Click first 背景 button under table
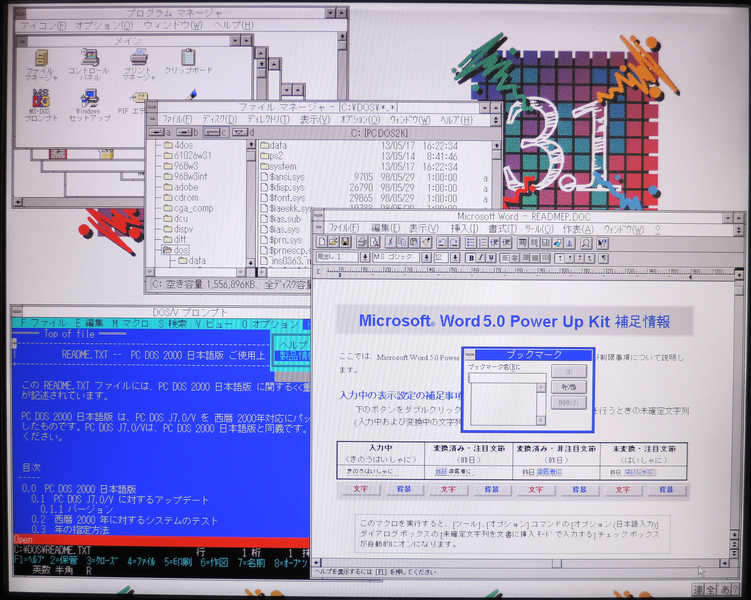 point(404,489)
